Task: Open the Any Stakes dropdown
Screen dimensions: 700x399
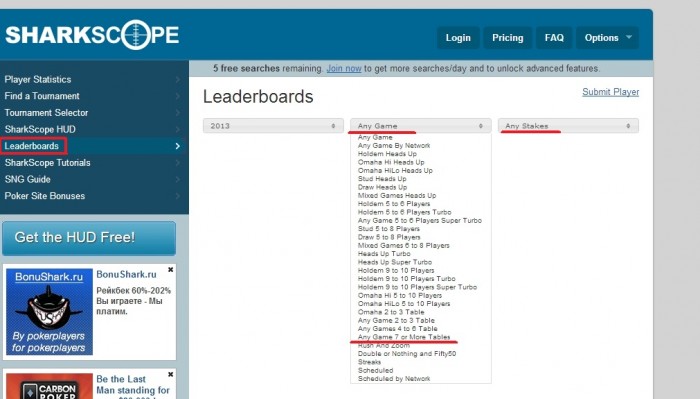Action: point(568,126)
